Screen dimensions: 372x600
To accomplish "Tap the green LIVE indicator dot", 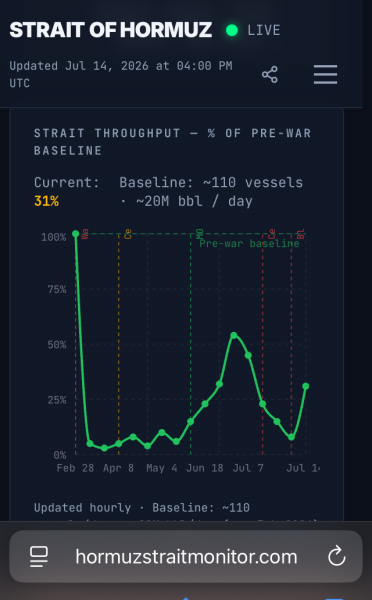I will 232,30.
